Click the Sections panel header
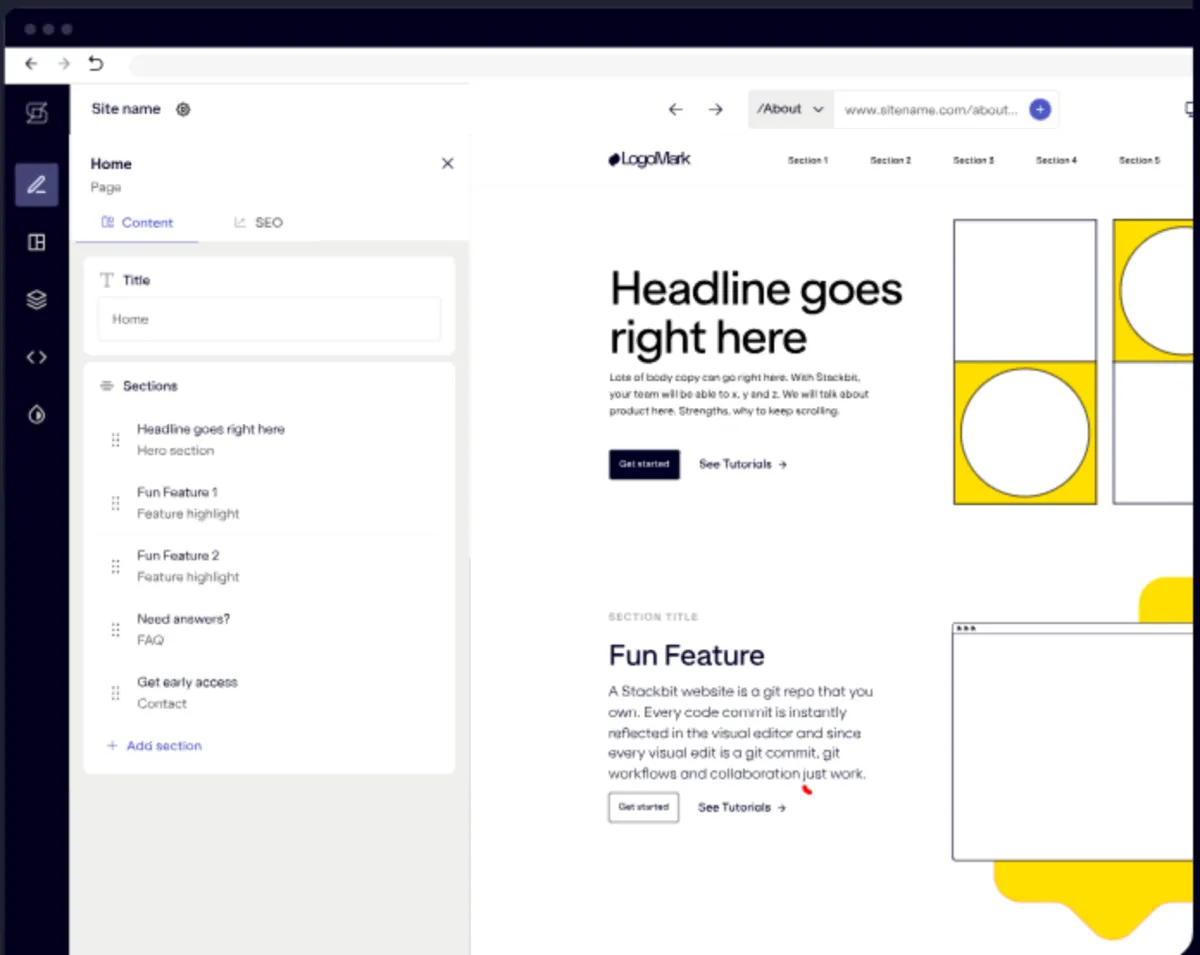The image size is (1200, 955). 139,385
